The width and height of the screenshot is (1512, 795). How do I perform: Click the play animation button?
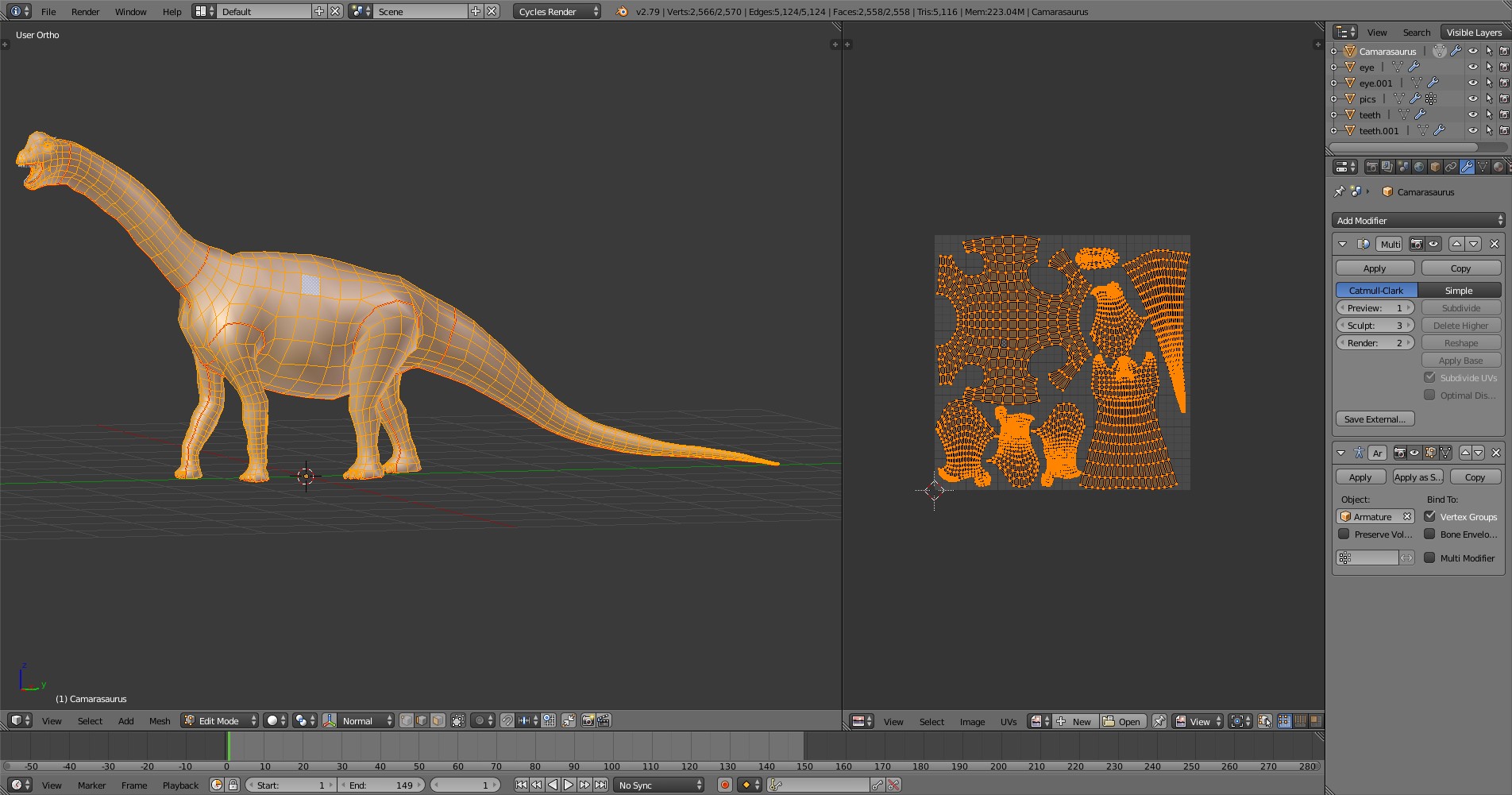pos(569,785)
